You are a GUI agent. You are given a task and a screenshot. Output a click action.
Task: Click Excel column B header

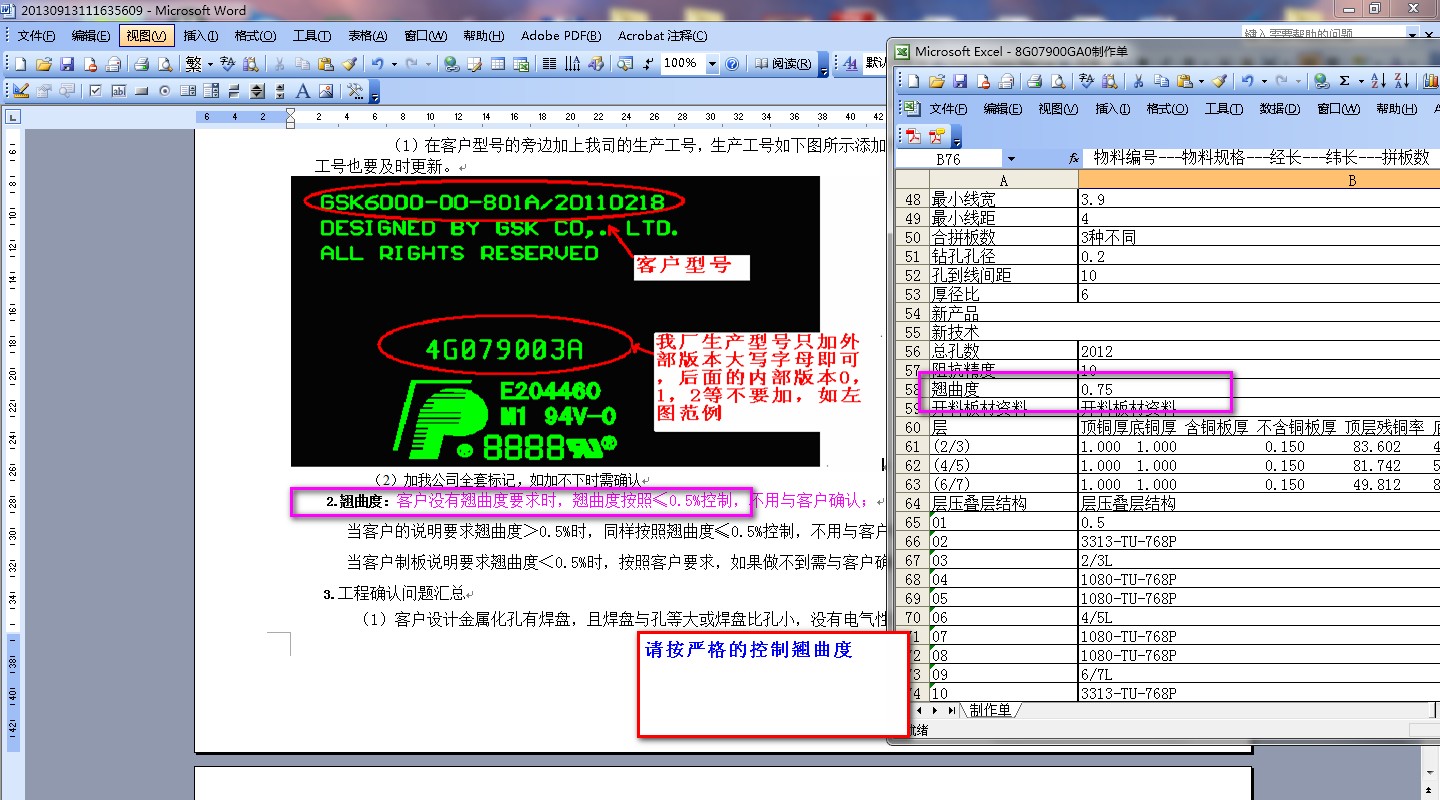(x=1259, y=180)
